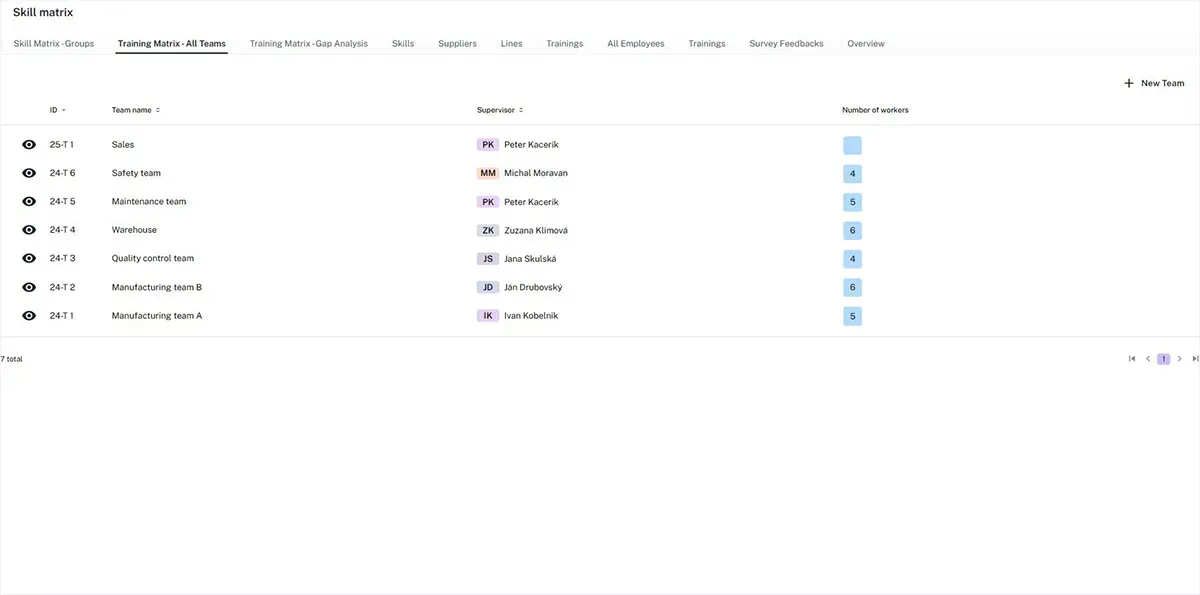
Task: Click Manufacturing team B name
Action: pos(157,287)
